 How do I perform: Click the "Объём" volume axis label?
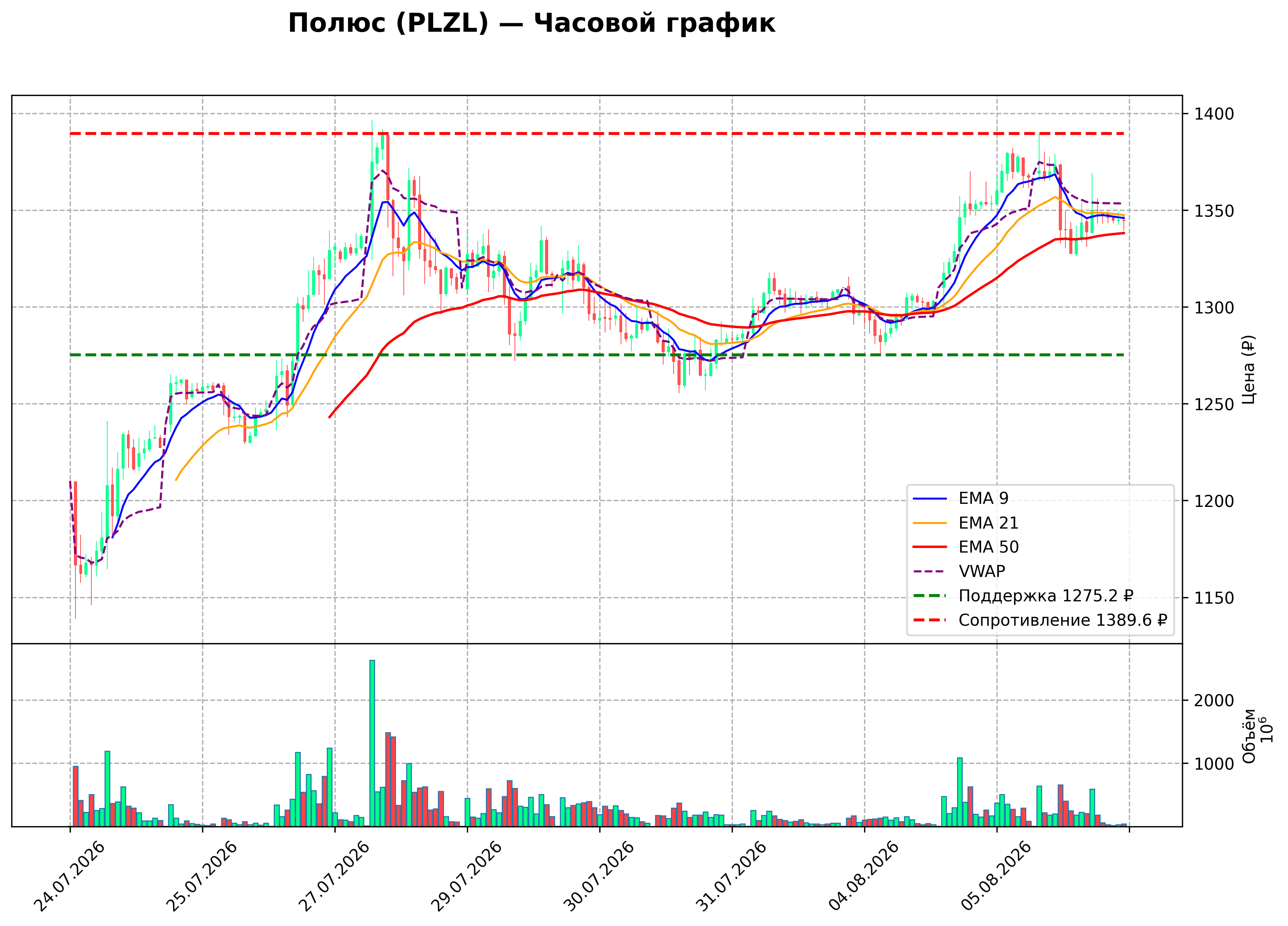coord(1249,736)
